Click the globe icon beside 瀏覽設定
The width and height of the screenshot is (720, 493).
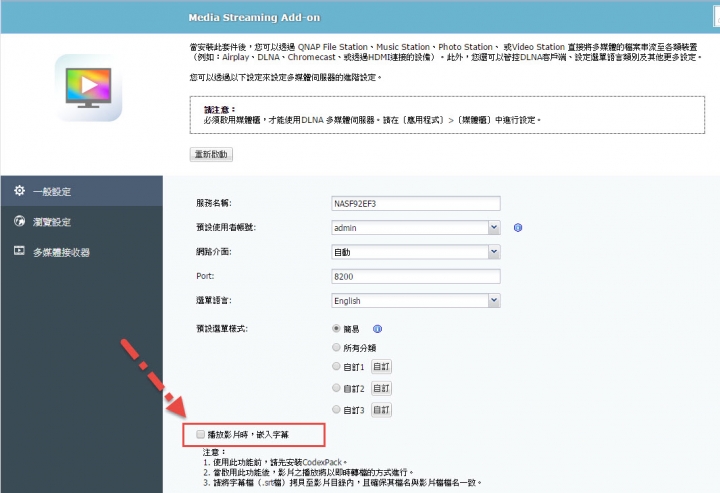(x=19, y=221)
